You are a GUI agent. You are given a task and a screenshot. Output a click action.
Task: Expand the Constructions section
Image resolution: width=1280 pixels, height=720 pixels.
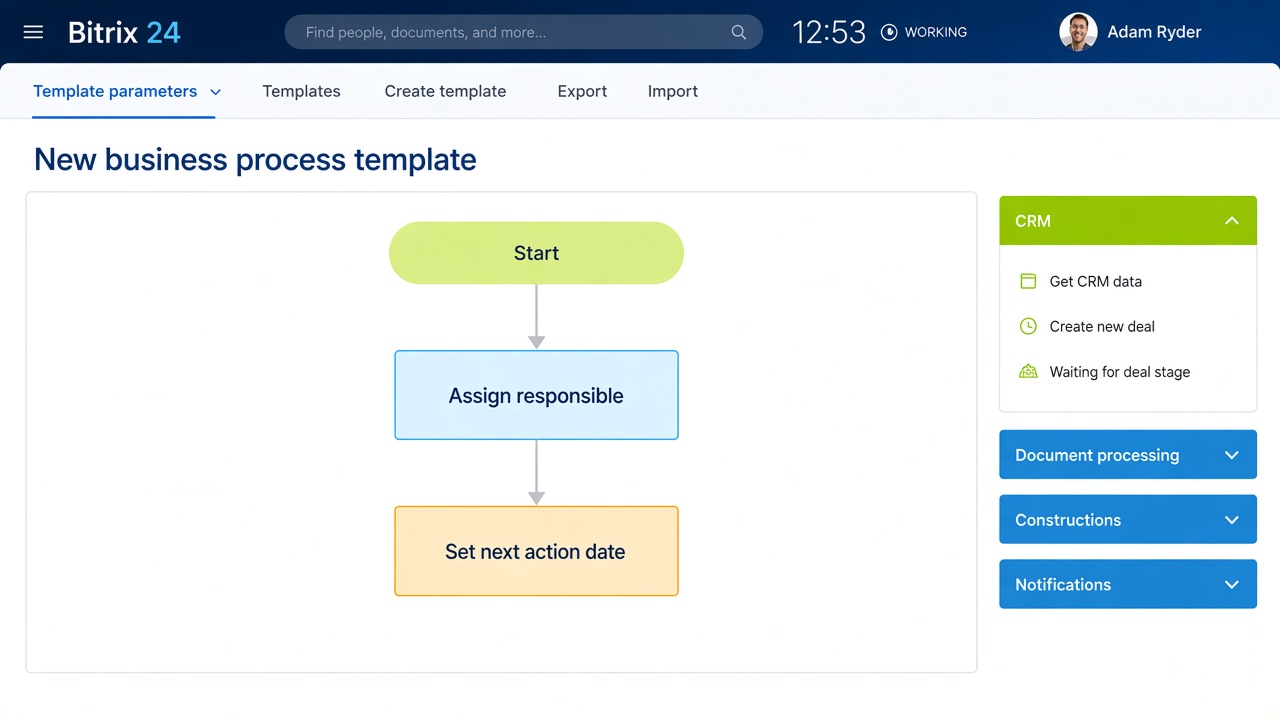click(1128, 520)
